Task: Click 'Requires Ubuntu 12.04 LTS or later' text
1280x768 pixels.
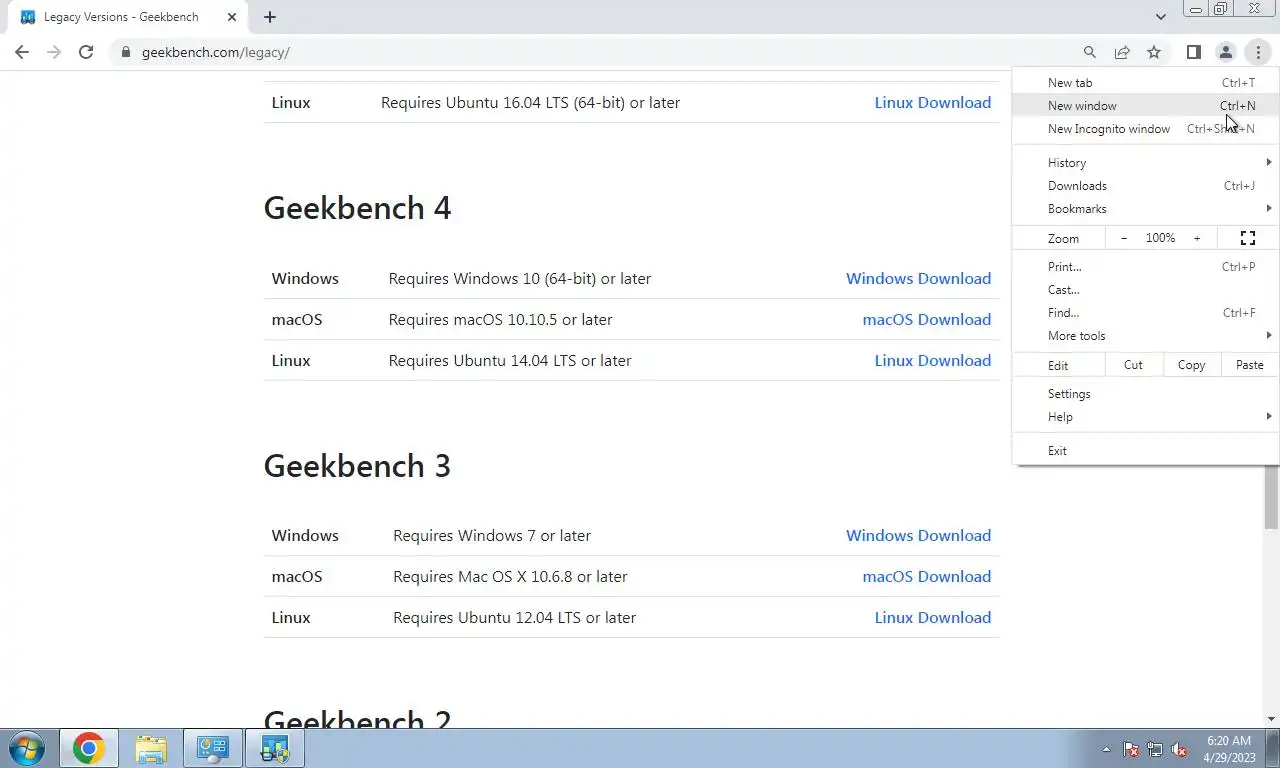Action: tap(514, 617)
